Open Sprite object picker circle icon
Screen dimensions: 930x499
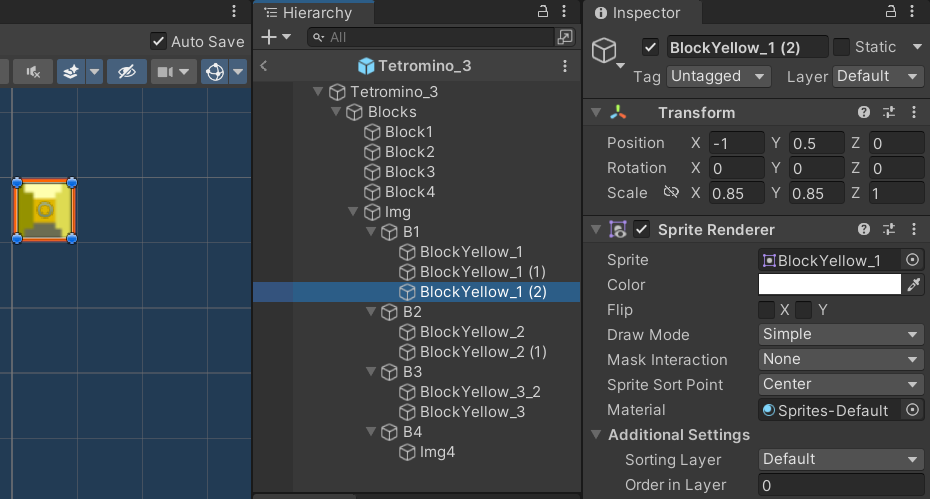[912, 260]
